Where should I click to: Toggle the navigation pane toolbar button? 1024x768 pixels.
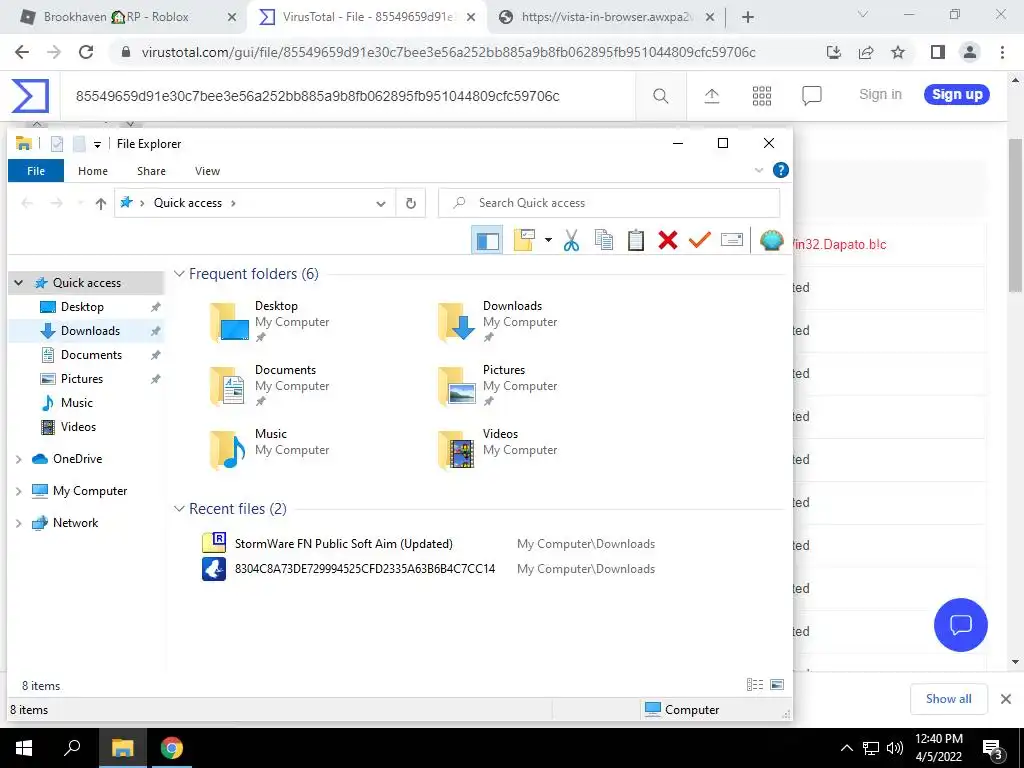[x=487, y=240]
